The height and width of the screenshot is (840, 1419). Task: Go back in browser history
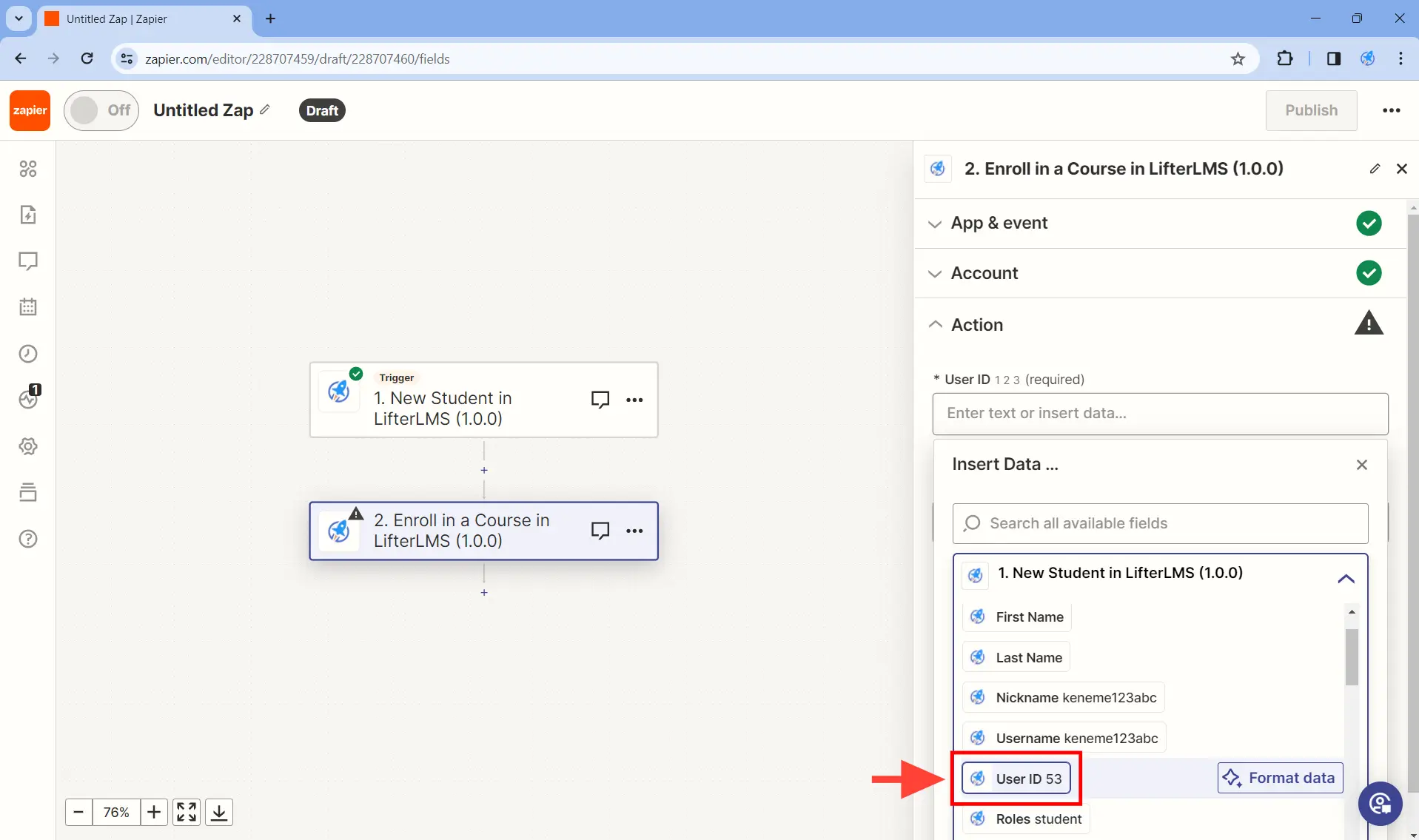click(21, 58)
